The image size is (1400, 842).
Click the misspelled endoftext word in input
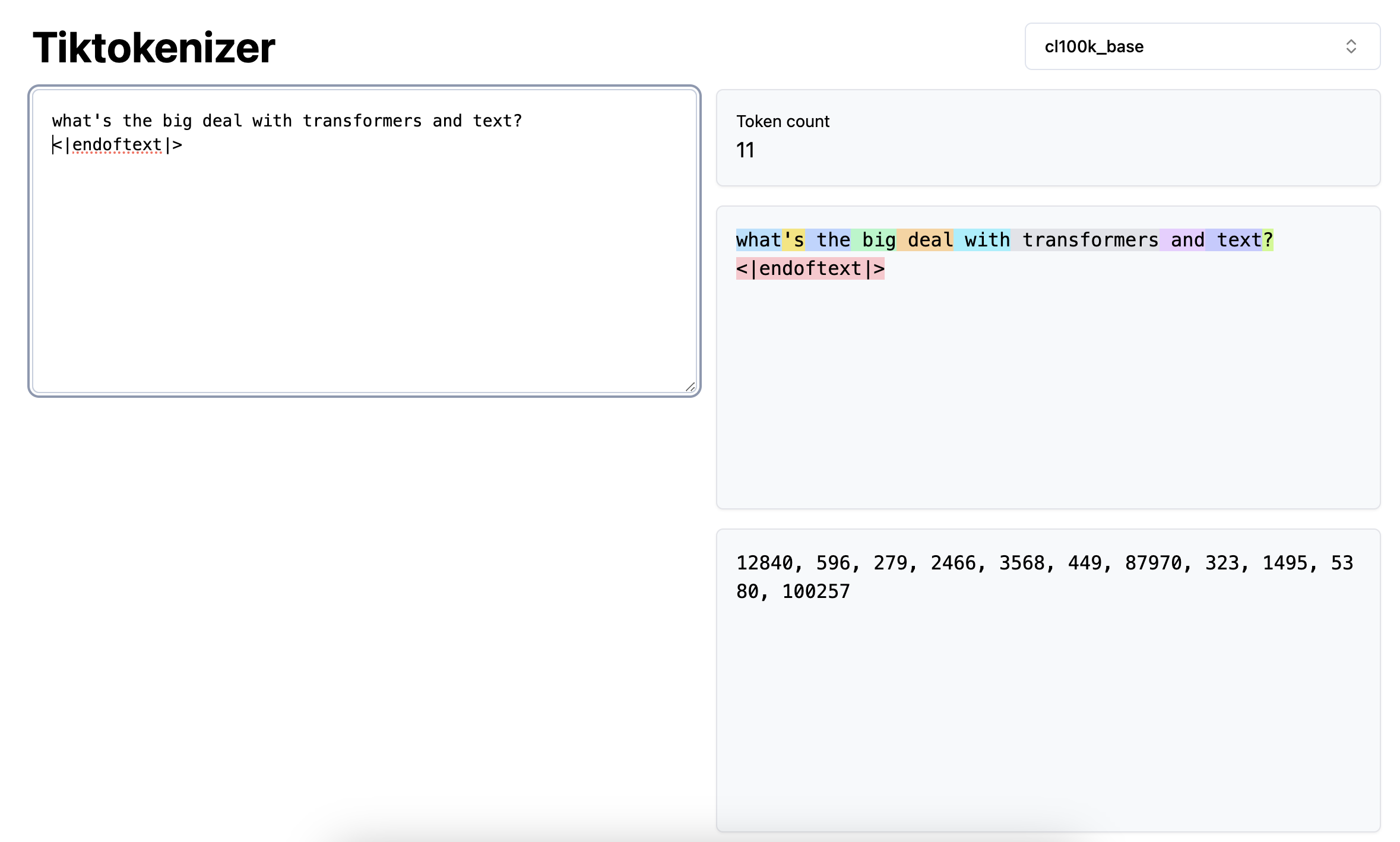(117, 144)
